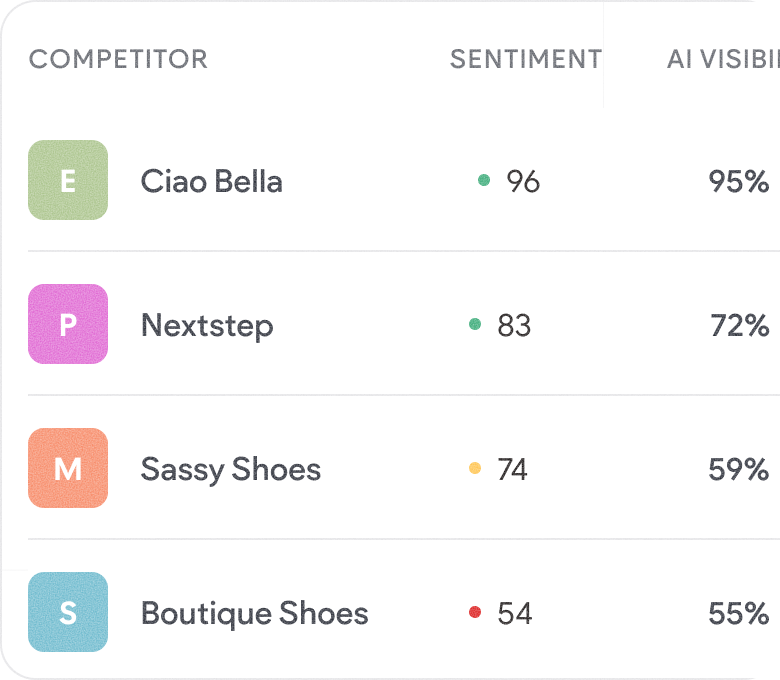Viewport: 780px width, 680px height.
Task: Click the blue S avatar icon
Action: pyautogui.click(x=68, y=612)
